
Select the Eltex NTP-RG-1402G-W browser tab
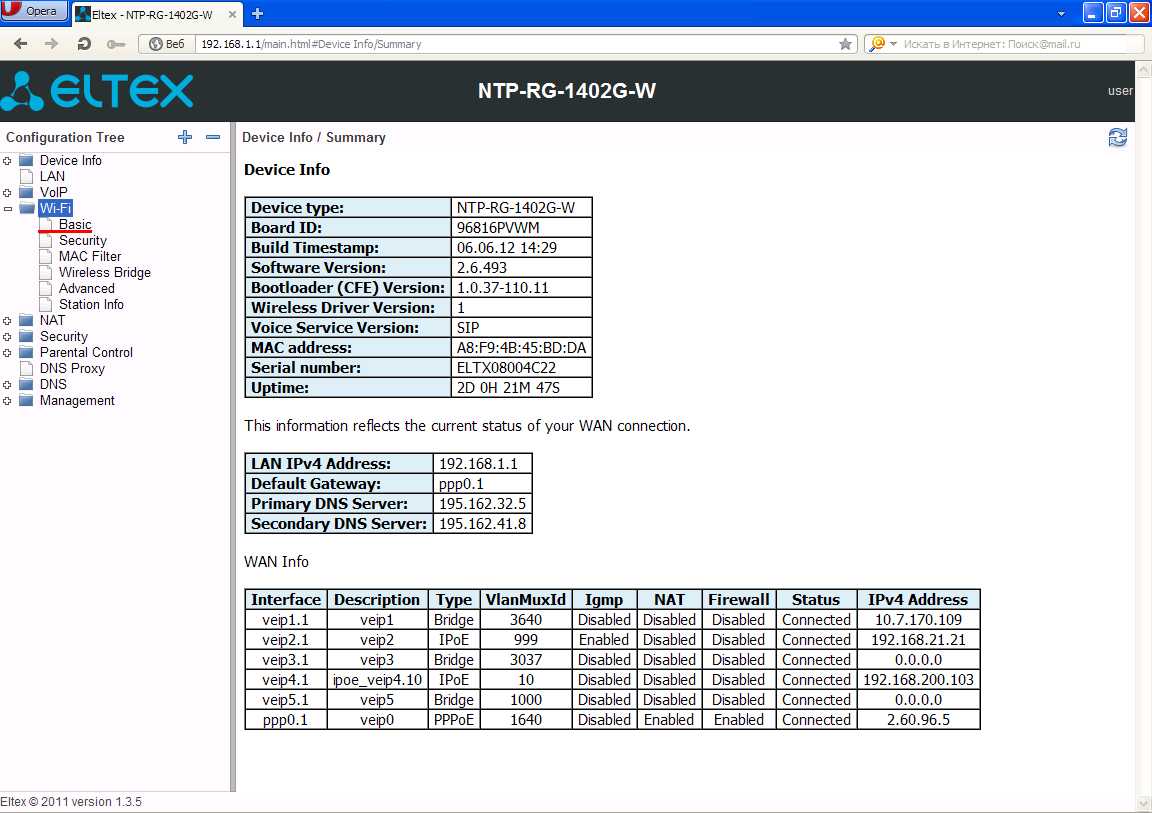(x=151, y=14)
